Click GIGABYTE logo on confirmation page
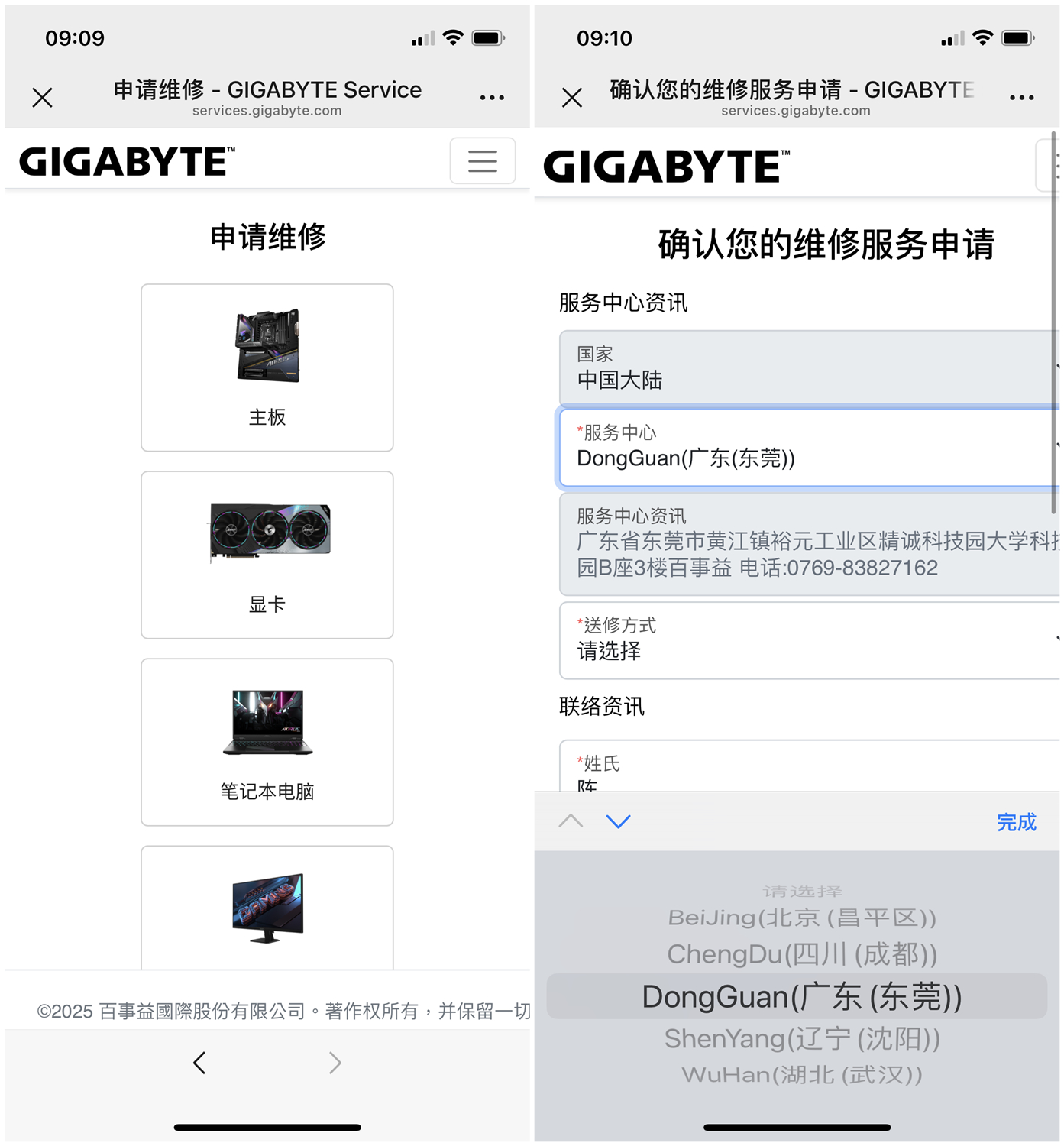The height and width of the screenshot is (1146, 1064). [666, 166]
